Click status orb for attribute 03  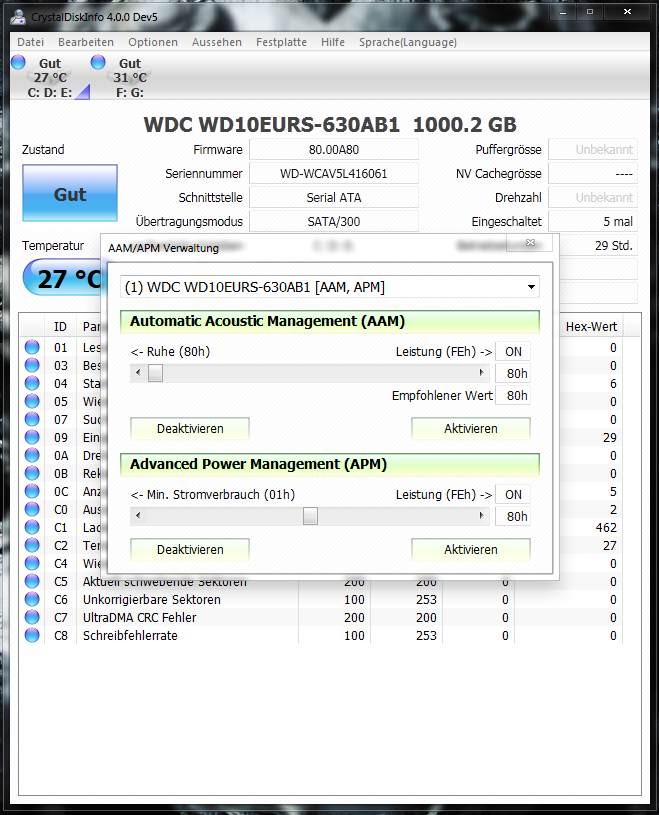point(32,365)
